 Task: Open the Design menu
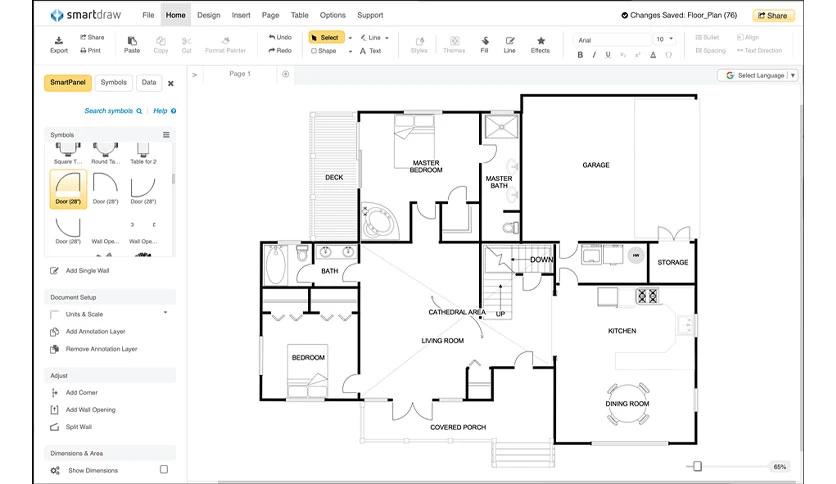pos(208,15)
